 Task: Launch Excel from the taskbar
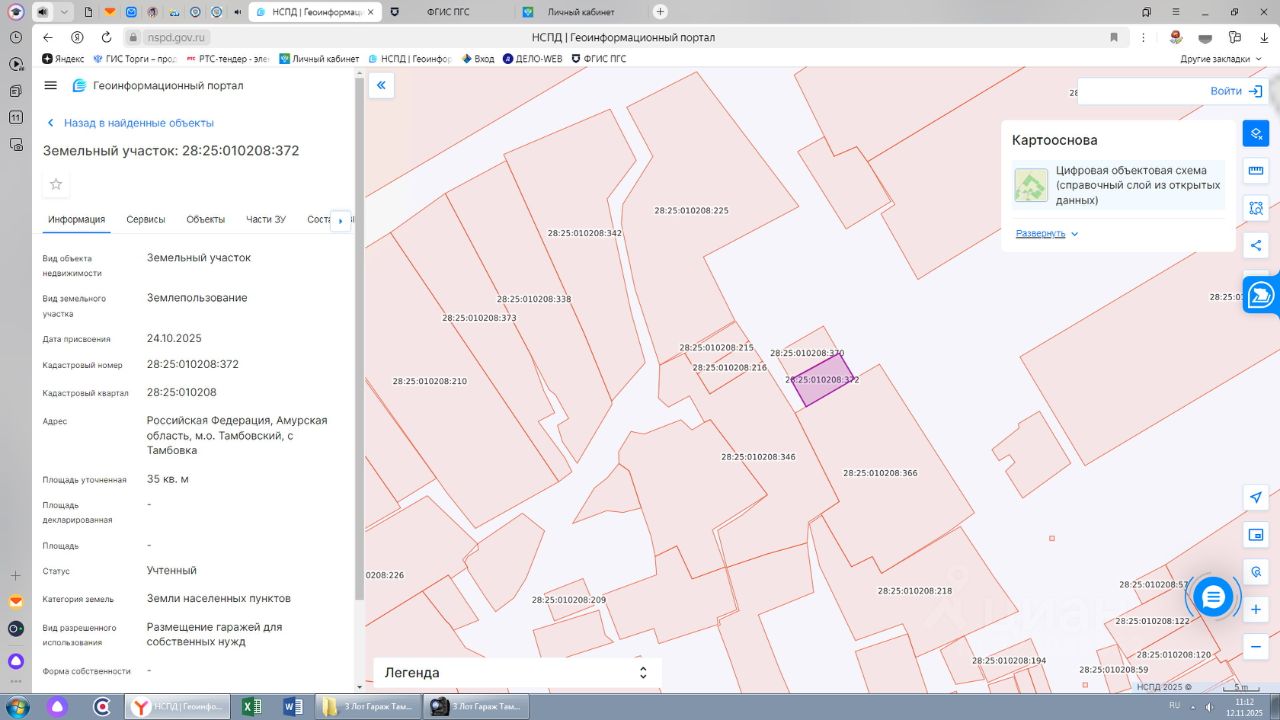[x=252, y=707]
